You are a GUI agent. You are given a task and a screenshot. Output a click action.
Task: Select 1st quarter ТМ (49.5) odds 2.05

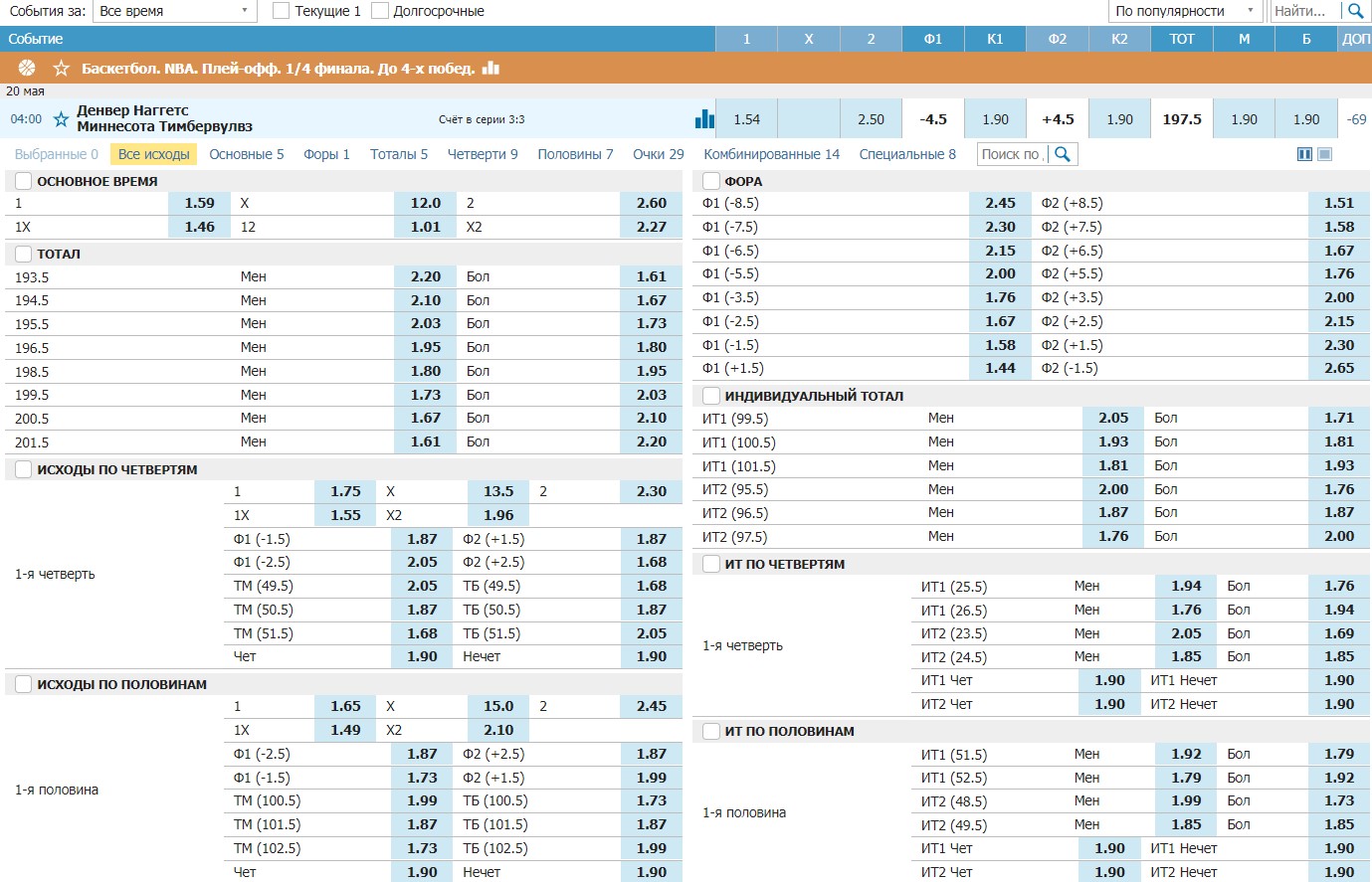coord(422,586)
